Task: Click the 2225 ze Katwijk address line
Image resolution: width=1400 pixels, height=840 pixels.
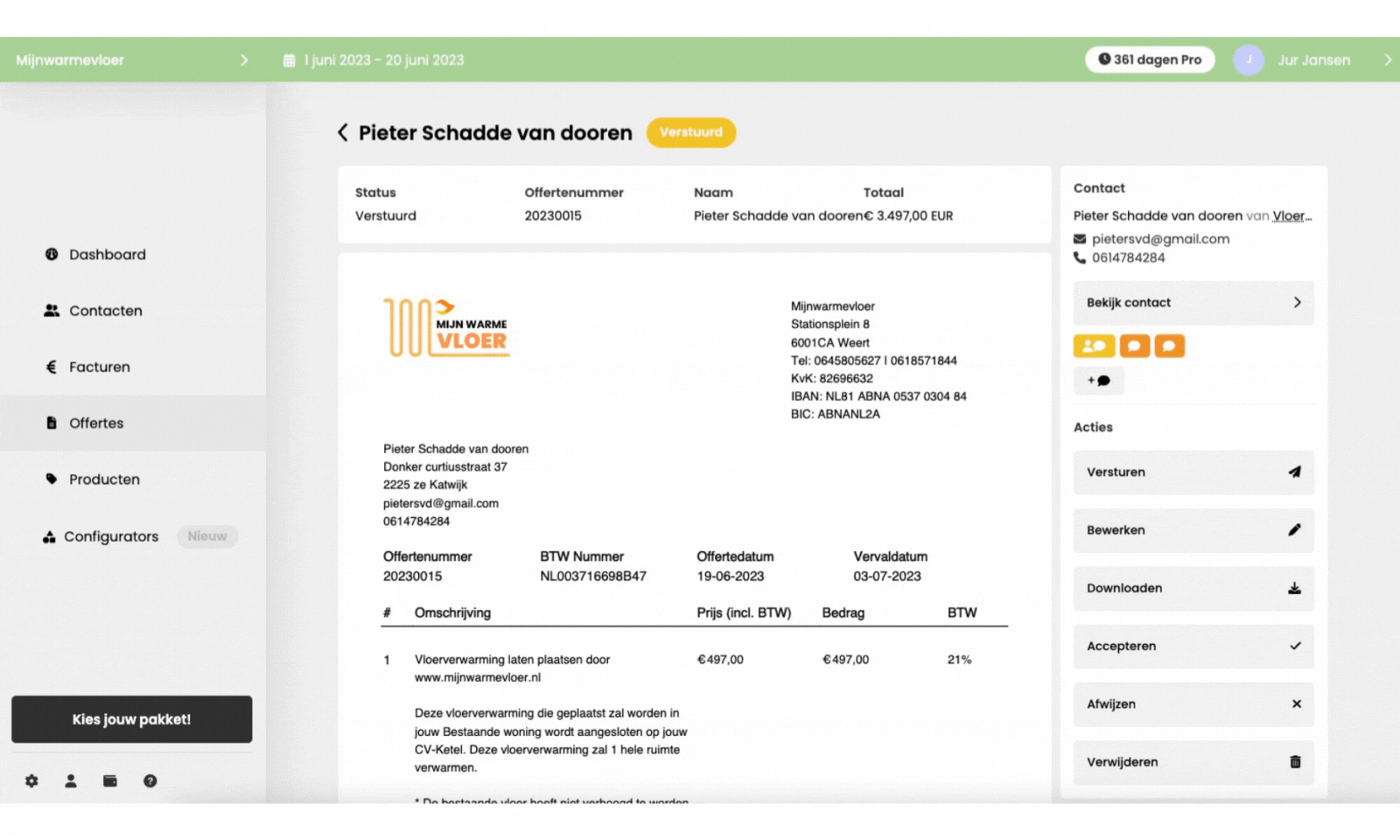Action: (425, 485)
